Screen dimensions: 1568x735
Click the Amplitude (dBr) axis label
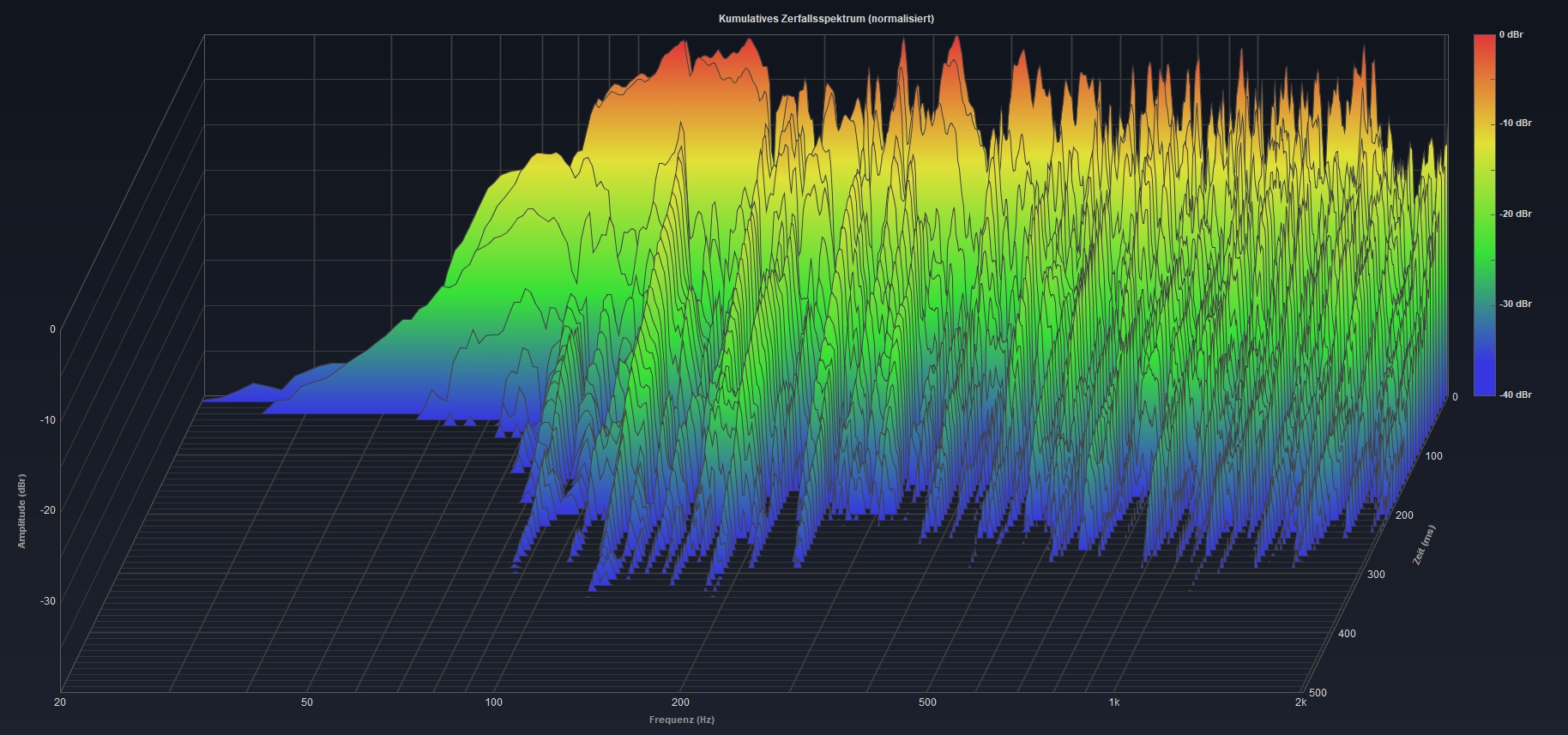click(x=22, y=511)
